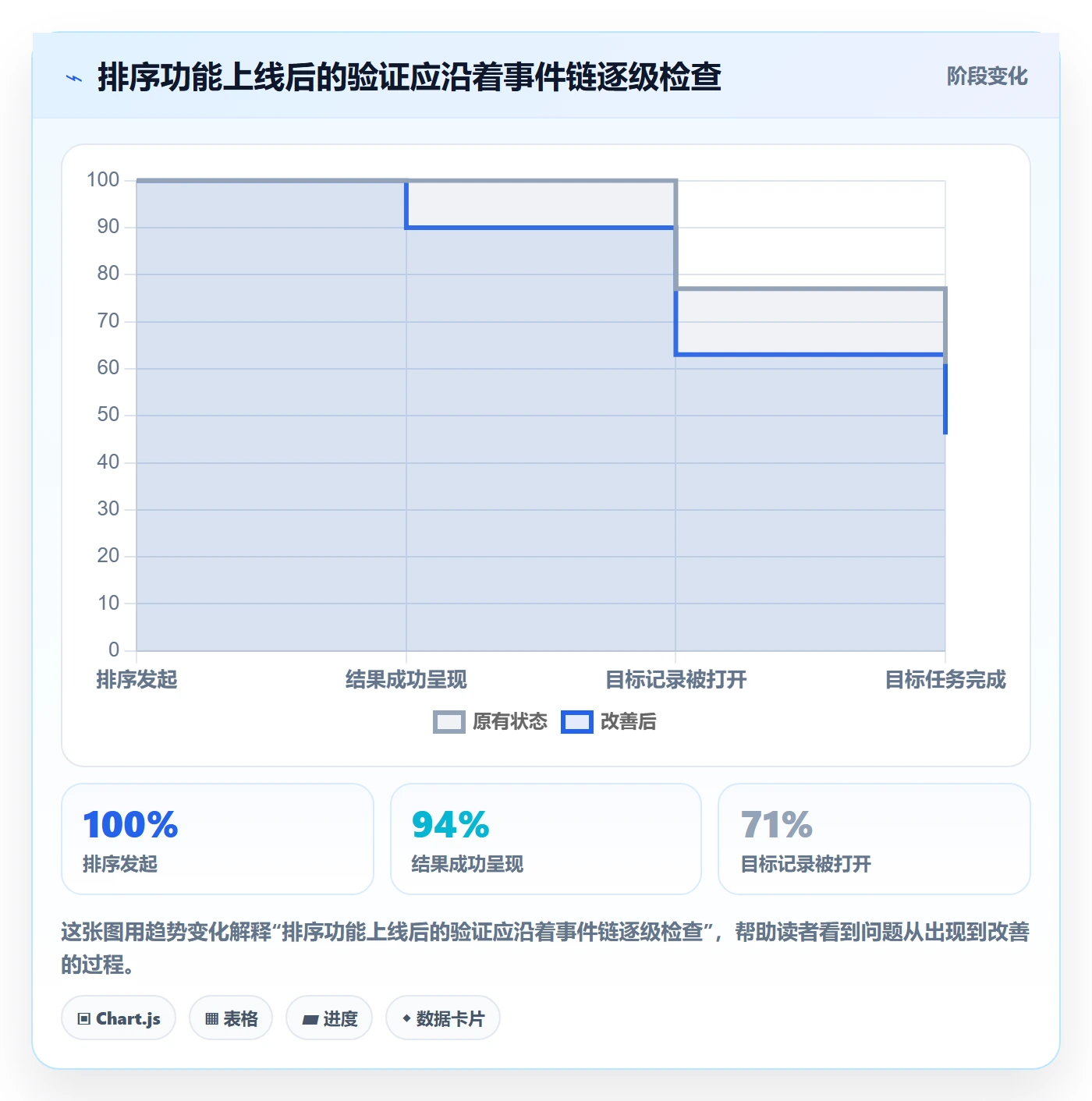Click the 目标任务完成 x-axis label
The height and width of the screenshot is (1101, 1092).
click(945, 680)
